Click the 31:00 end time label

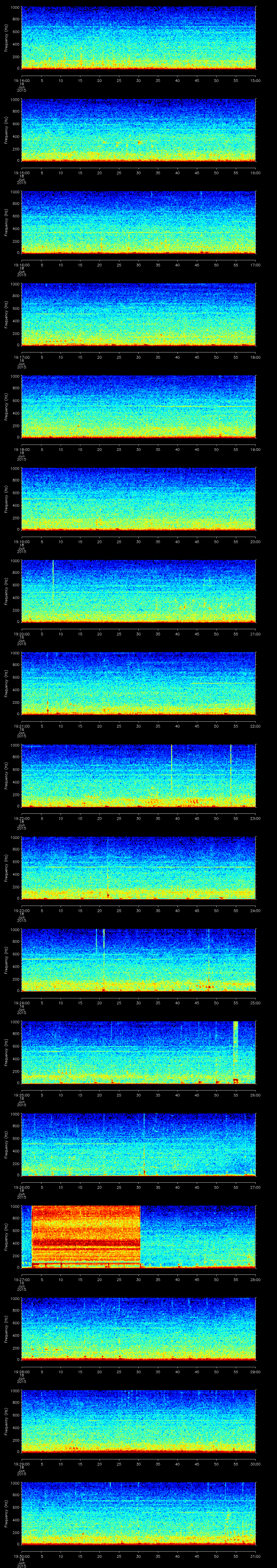coord(255,1556)
